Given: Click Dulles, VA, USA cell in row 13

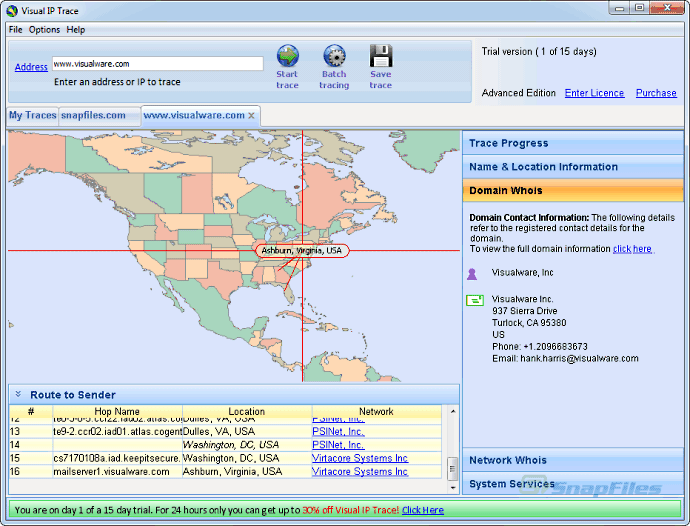Looking at the screenshot, I should coord(246,431).
